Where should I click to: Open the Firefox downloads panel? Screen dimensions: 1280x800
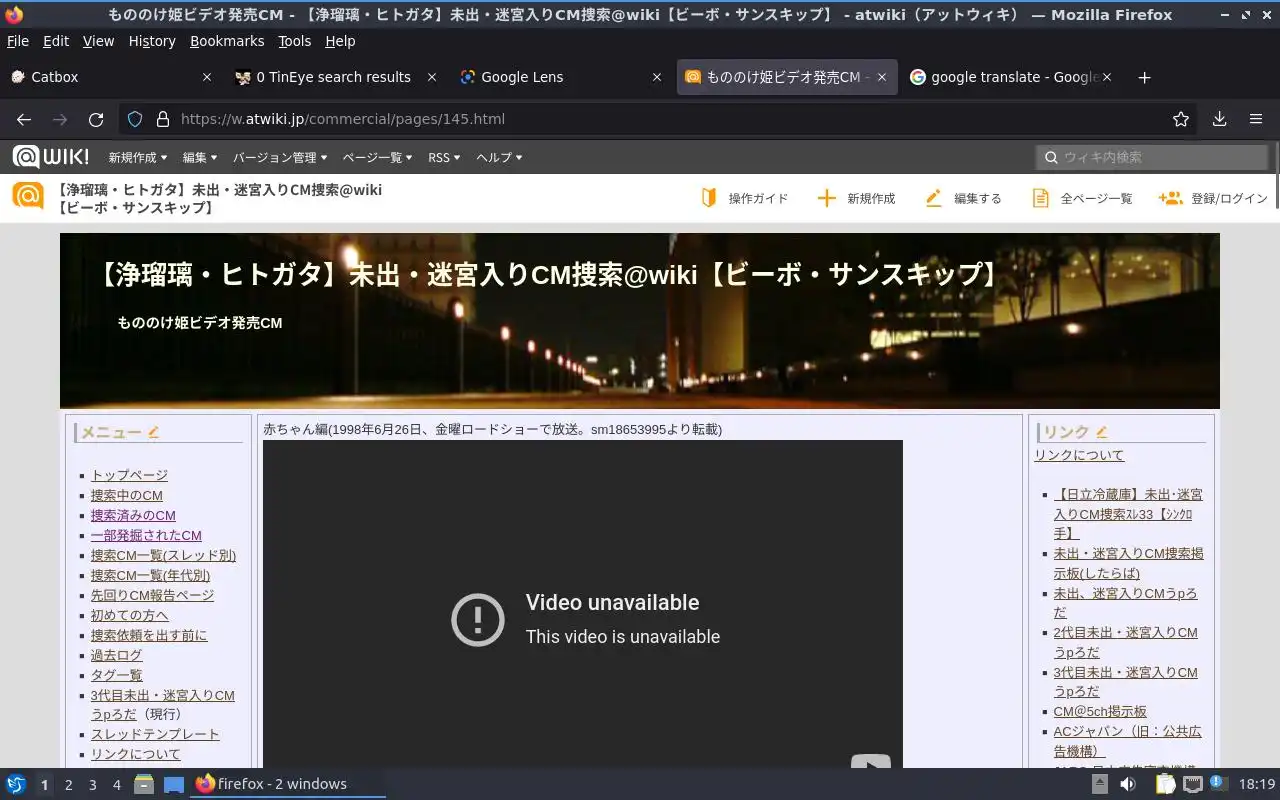coord(1219,119)
